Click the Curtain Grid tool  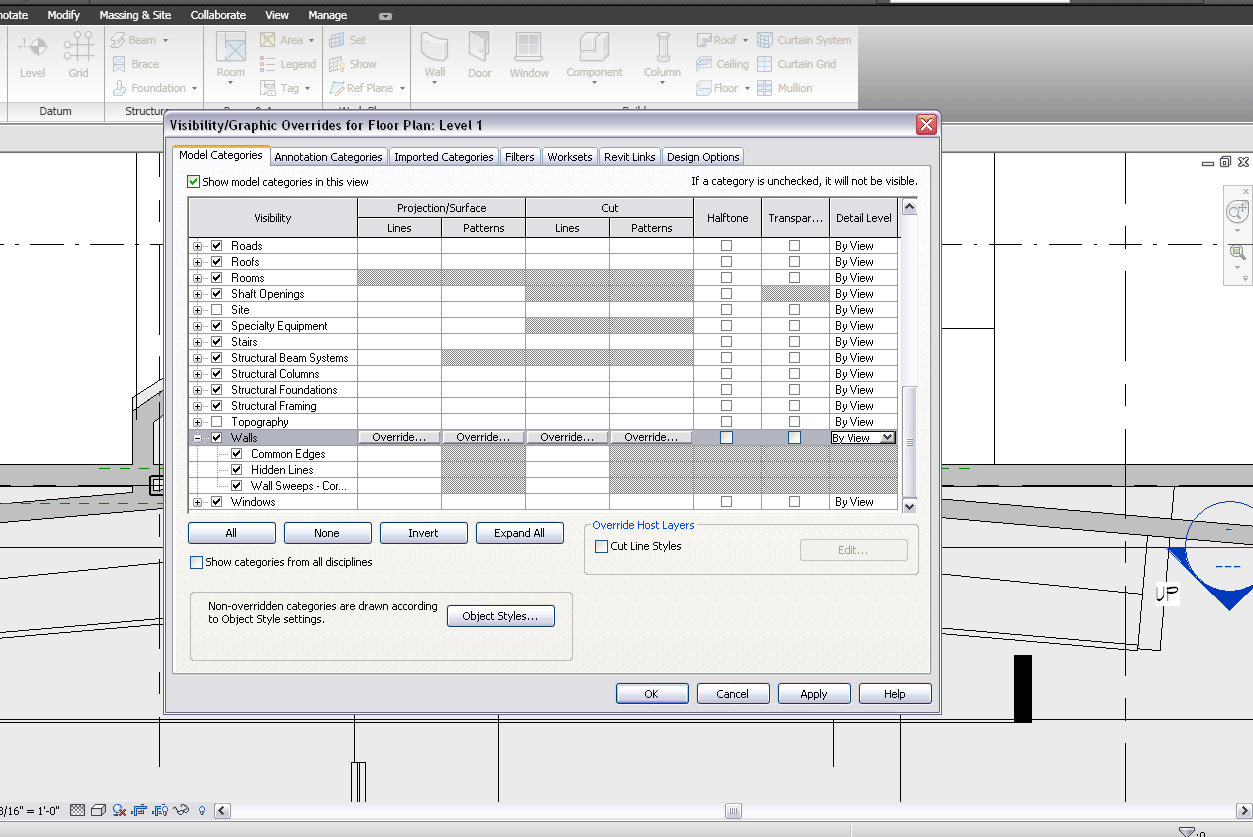click(x=796, y=64)
